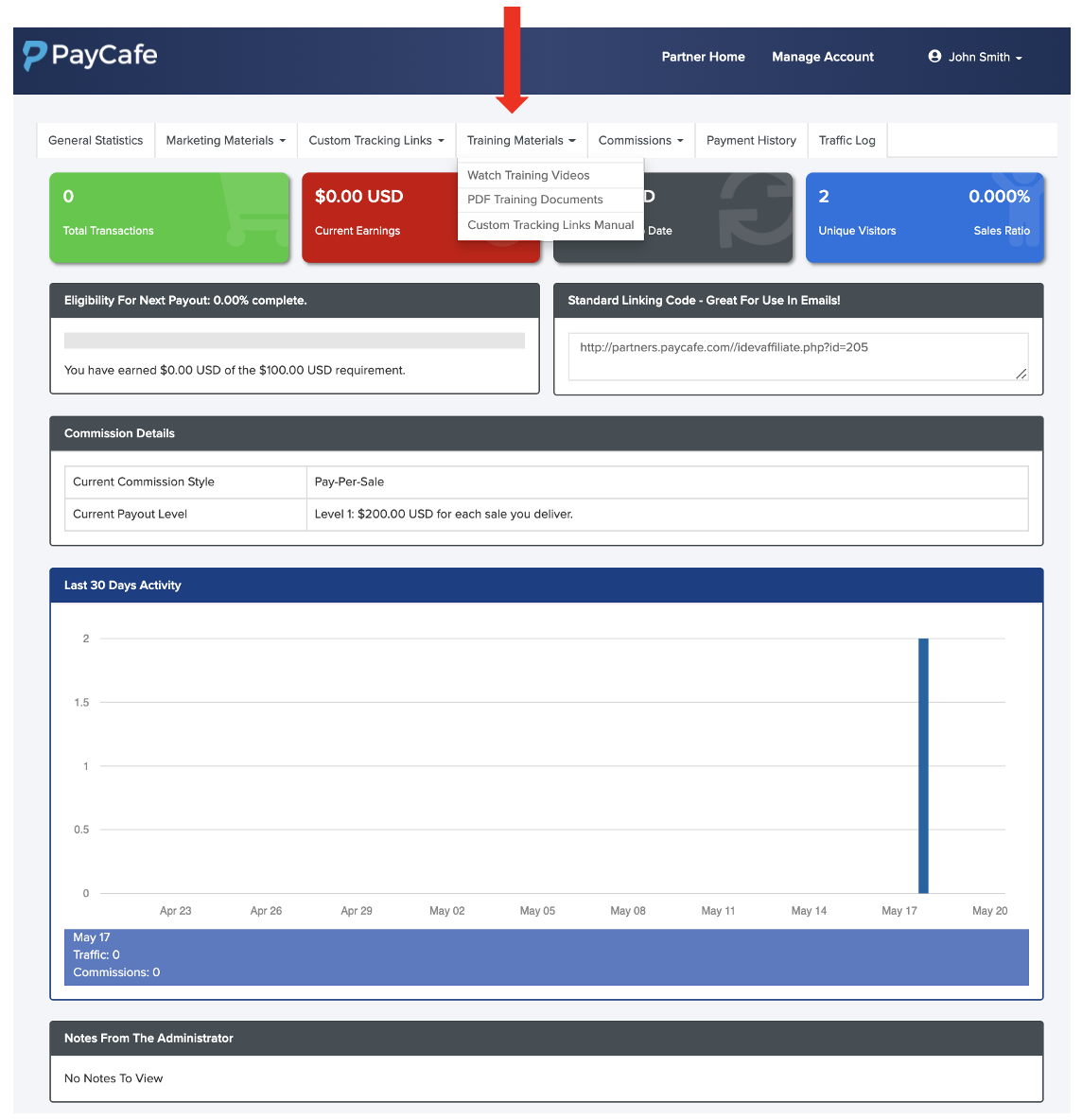Click the user avatar icon beside John Smith
Image resolution: width=1082 pixels, height=1120 pixels.
[x=934, y=57]
